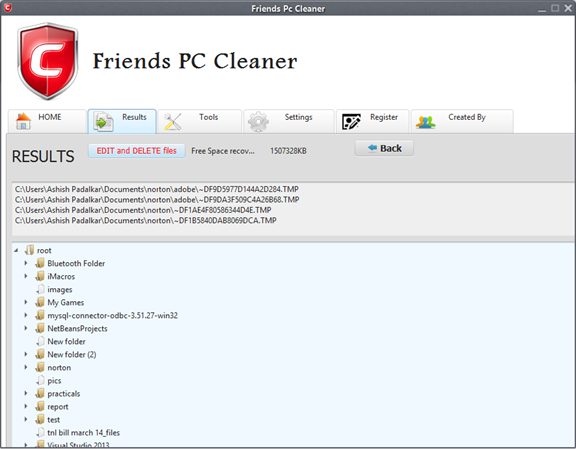Image resolution: width=576 pixels, height=449 pixels.
Task: Click the pics file icon
Action: [x=40, y=380]
